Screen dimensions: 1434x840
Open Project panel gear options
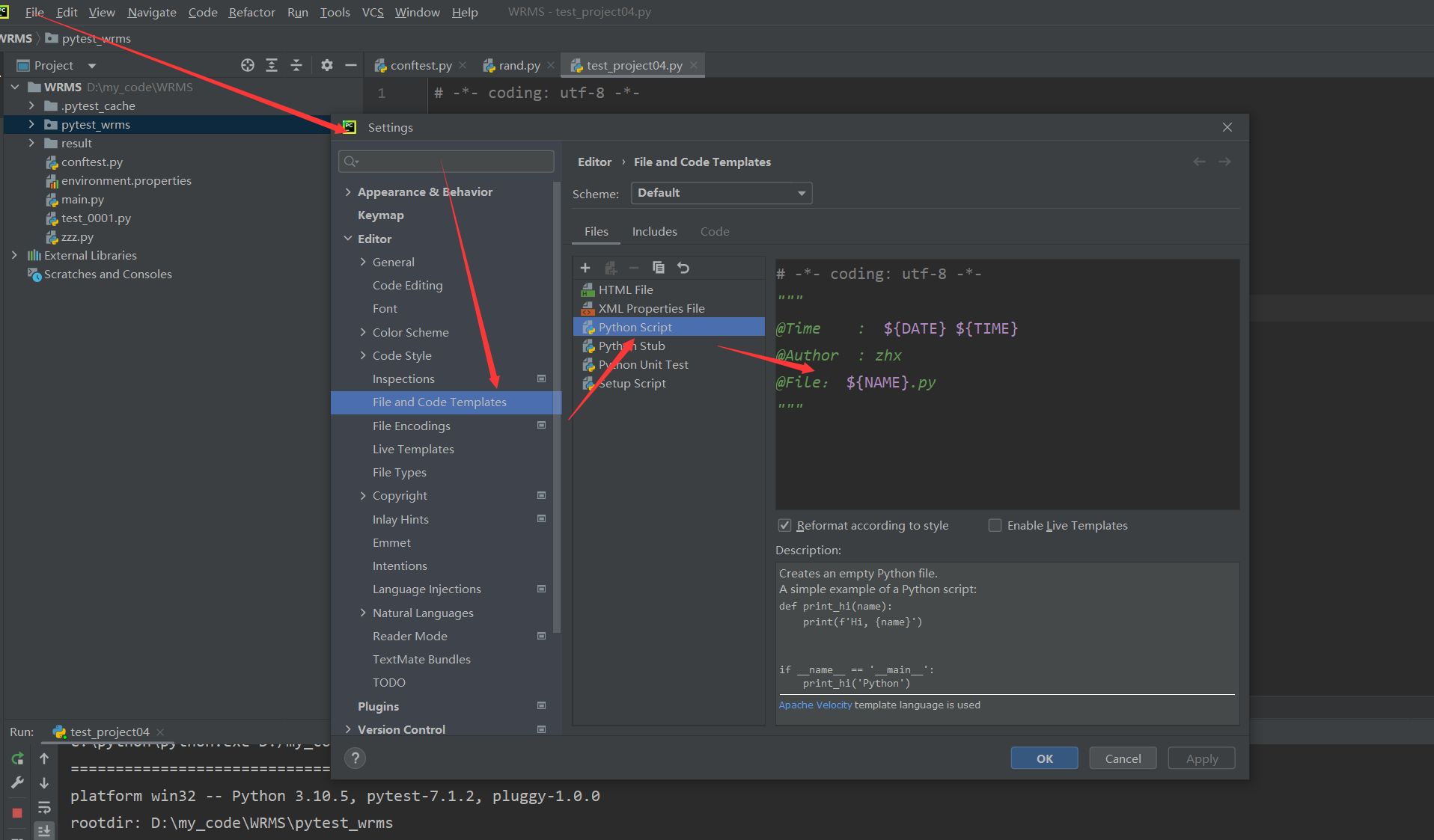pyautogui.click(x=327, y=66)
